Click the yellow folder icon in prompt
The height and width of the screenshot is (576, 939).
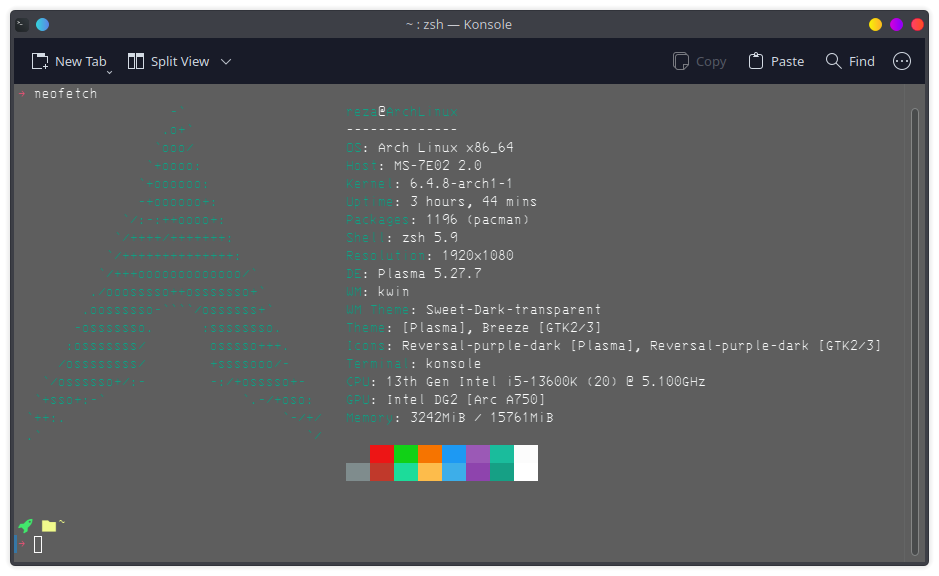pyautogui.click(x=49, y=526)
